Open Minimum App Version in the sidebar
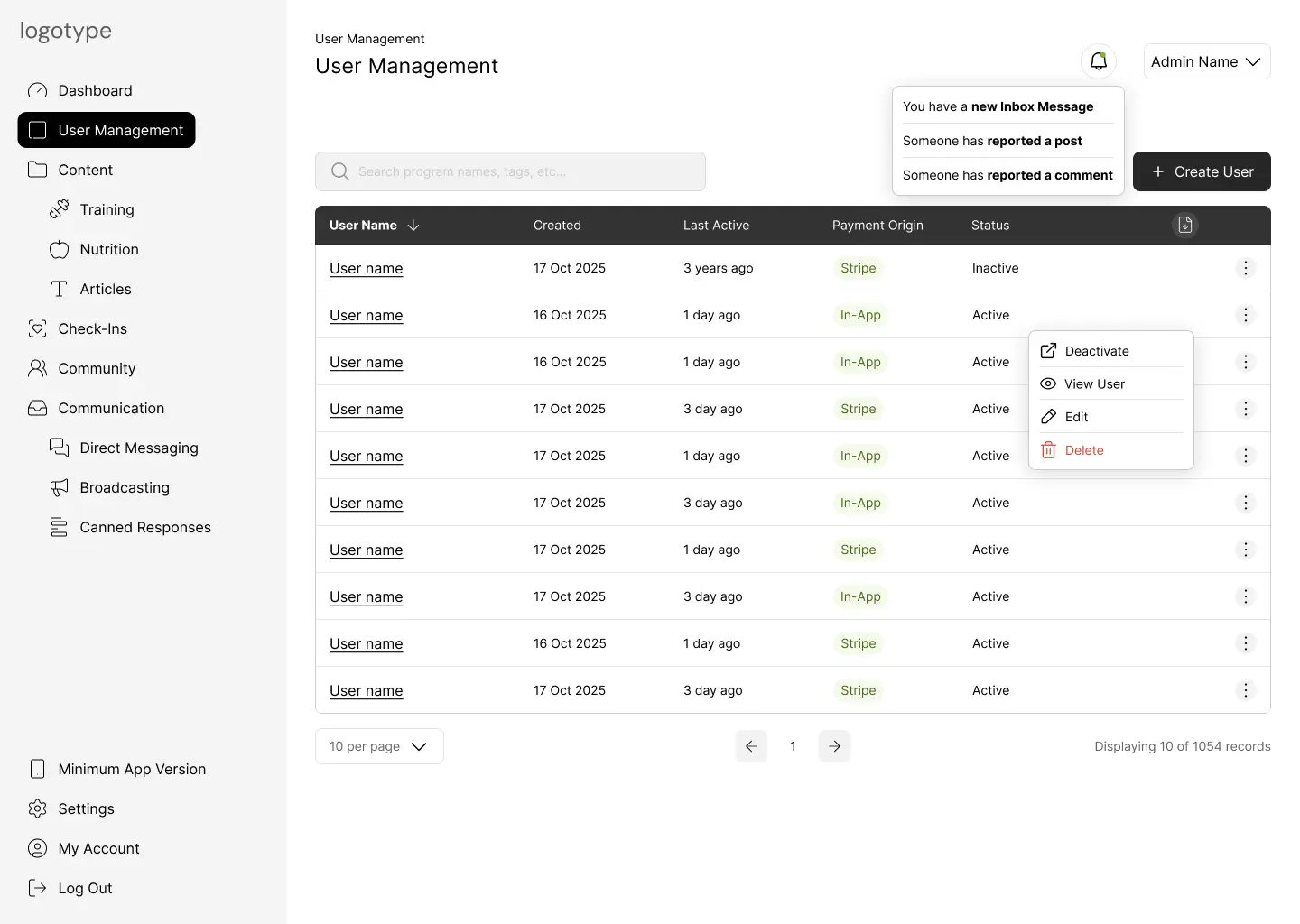 coord(117,769)
